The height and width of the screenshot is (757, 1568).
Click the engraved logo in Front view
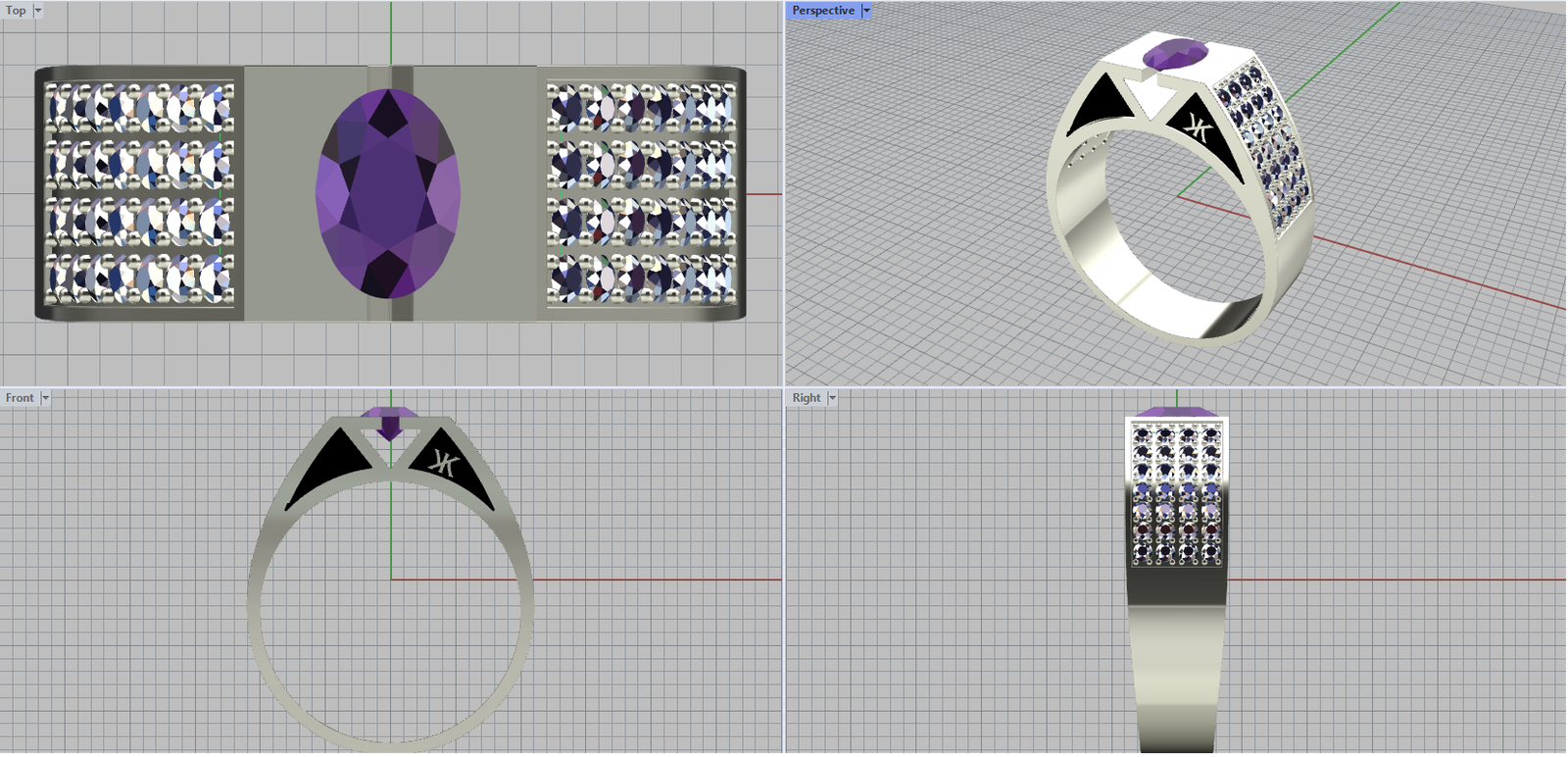click(444, 463)
